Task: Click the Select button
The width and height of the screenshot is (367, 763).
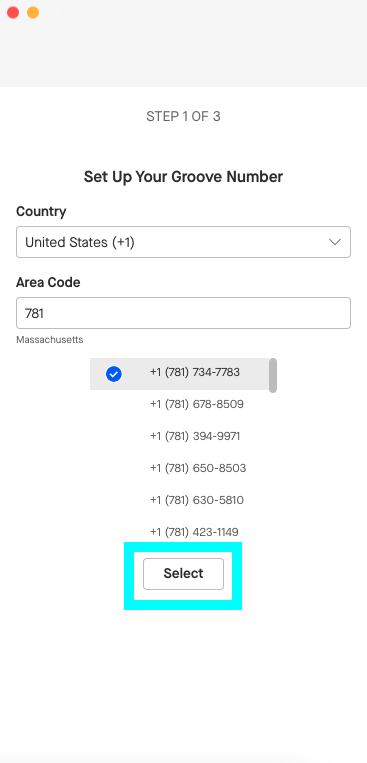Action: coord(183,574)
